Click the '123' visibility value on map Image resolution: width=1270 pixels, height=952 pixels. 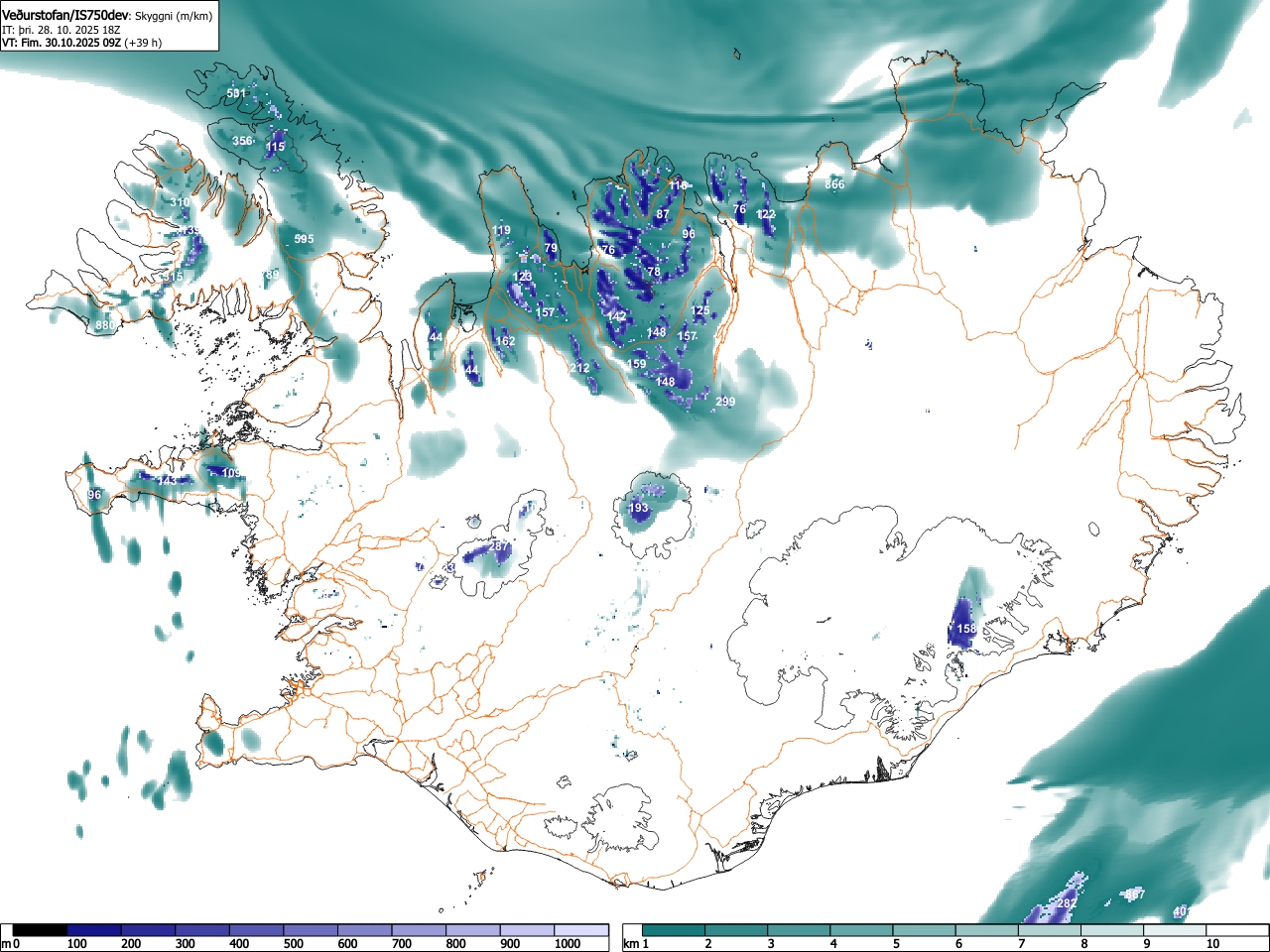523,277
